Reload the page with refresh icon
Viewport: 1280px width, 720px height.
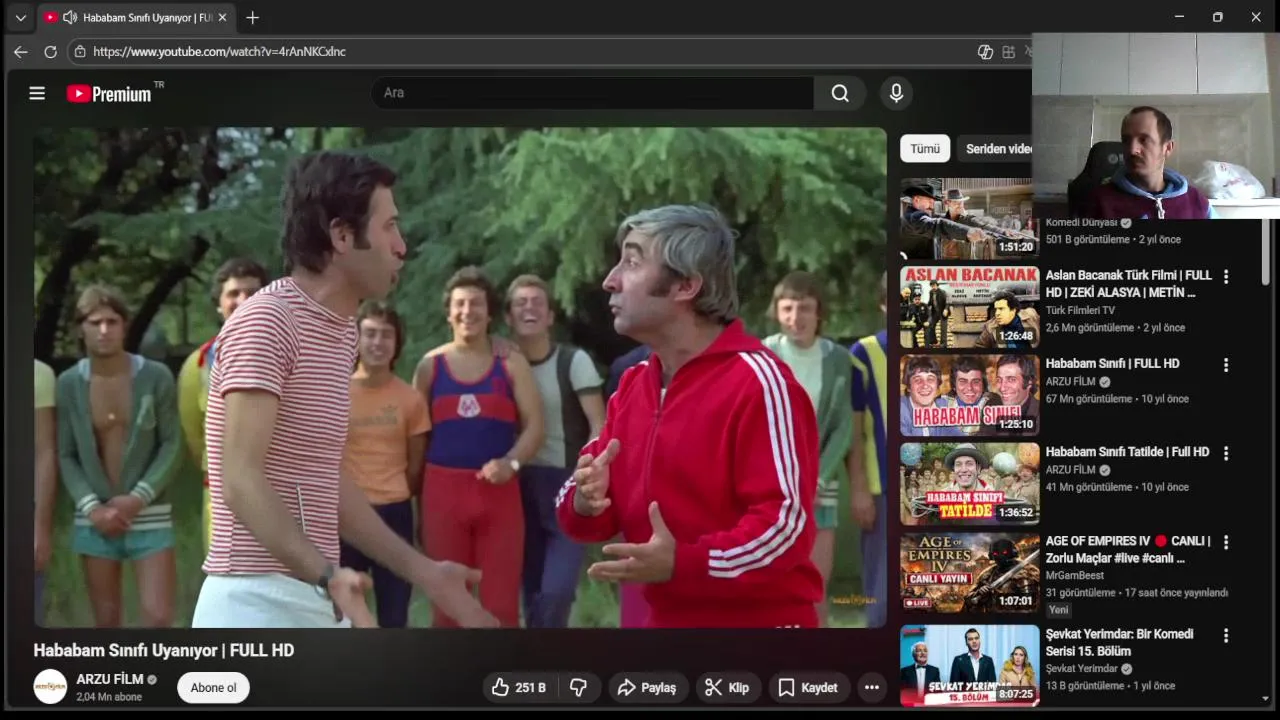[x=50, y=51]
